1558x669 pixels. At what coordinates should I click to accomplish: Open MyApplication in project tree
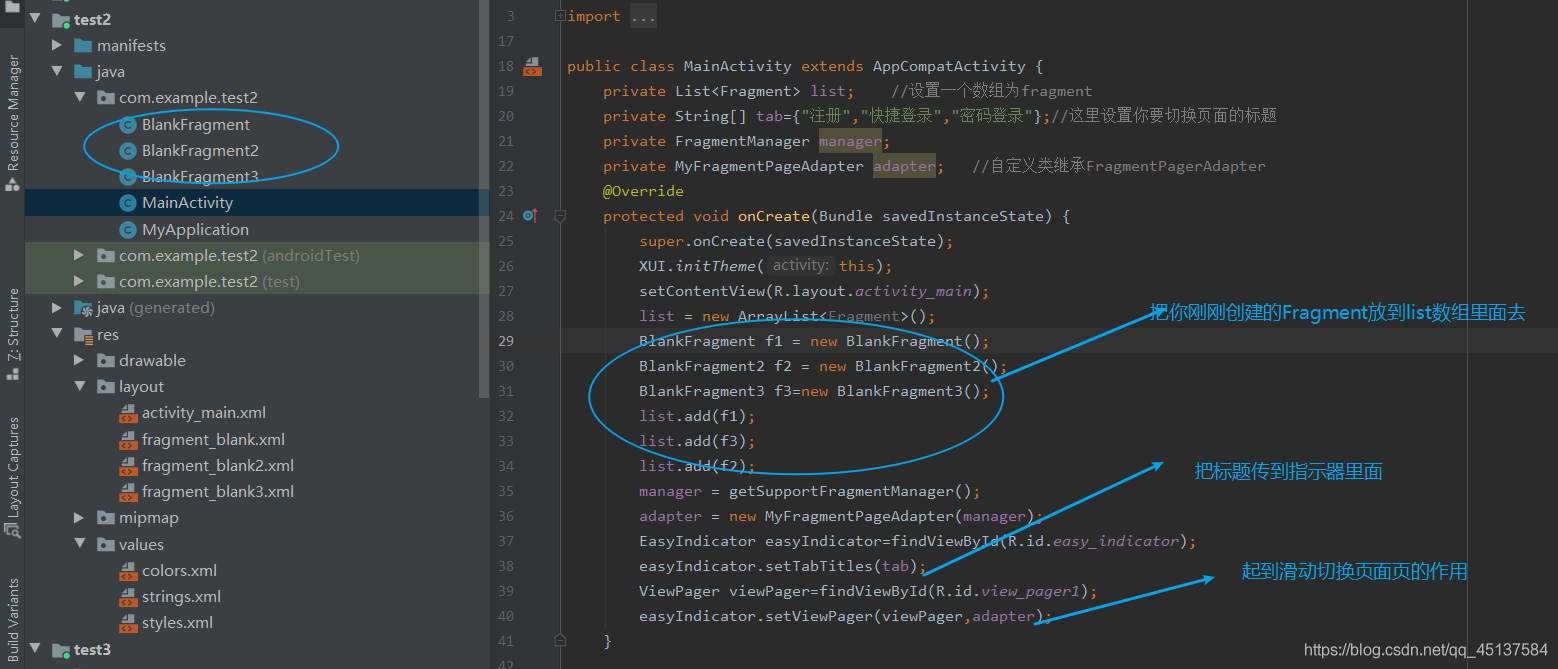(x=195, y=230)
